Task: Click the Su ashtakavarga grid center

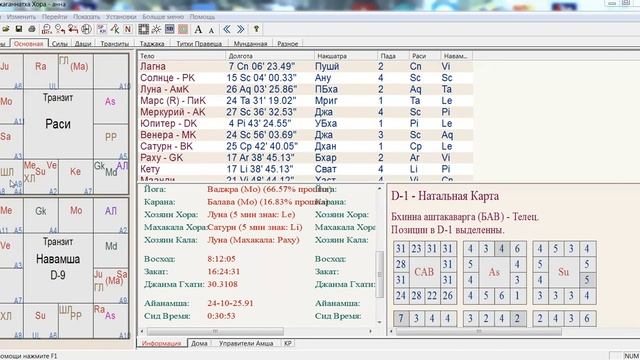Action: (x=563, y=272)
